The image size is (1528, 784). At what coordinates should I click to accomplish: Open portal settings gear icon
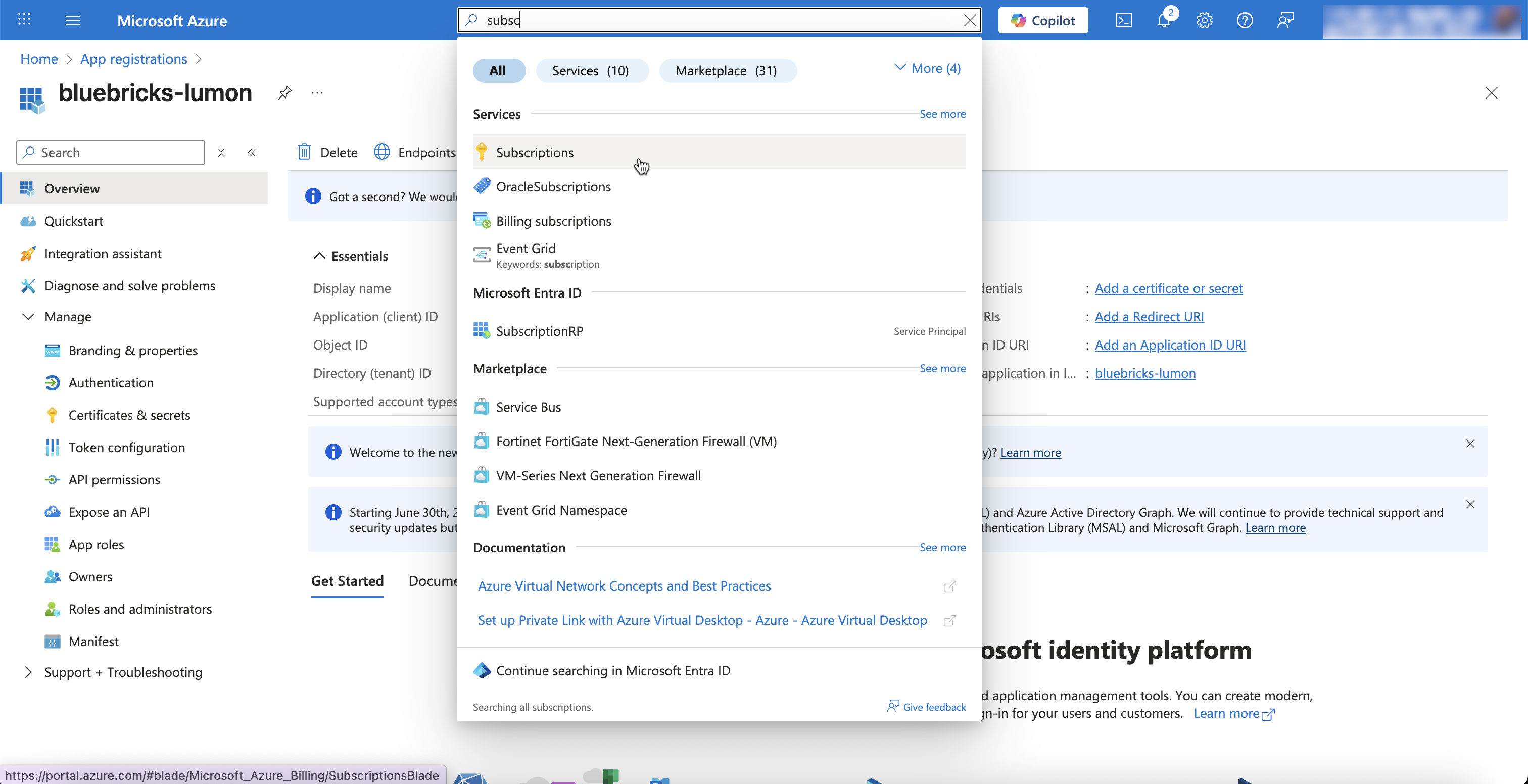click(x=1204, y=21)
